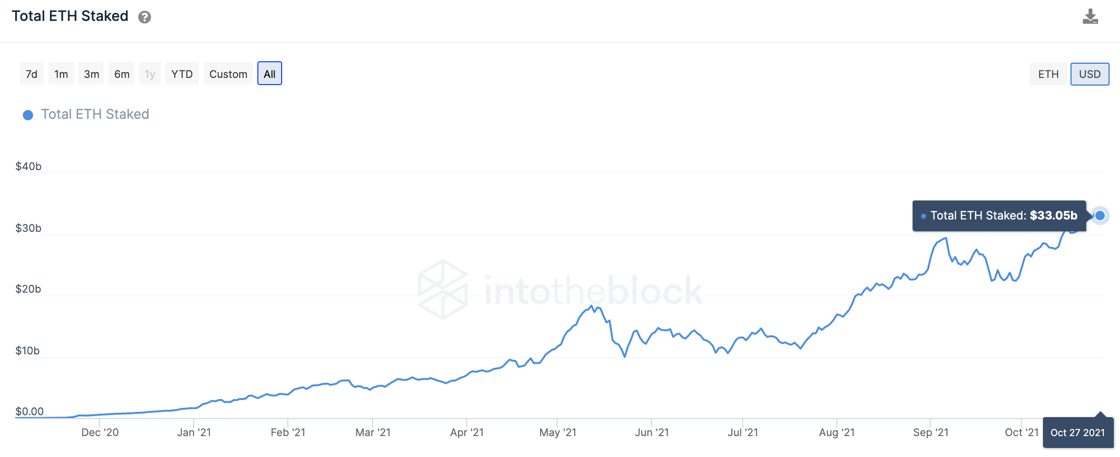Select the 1m time range

pos(61,74)
